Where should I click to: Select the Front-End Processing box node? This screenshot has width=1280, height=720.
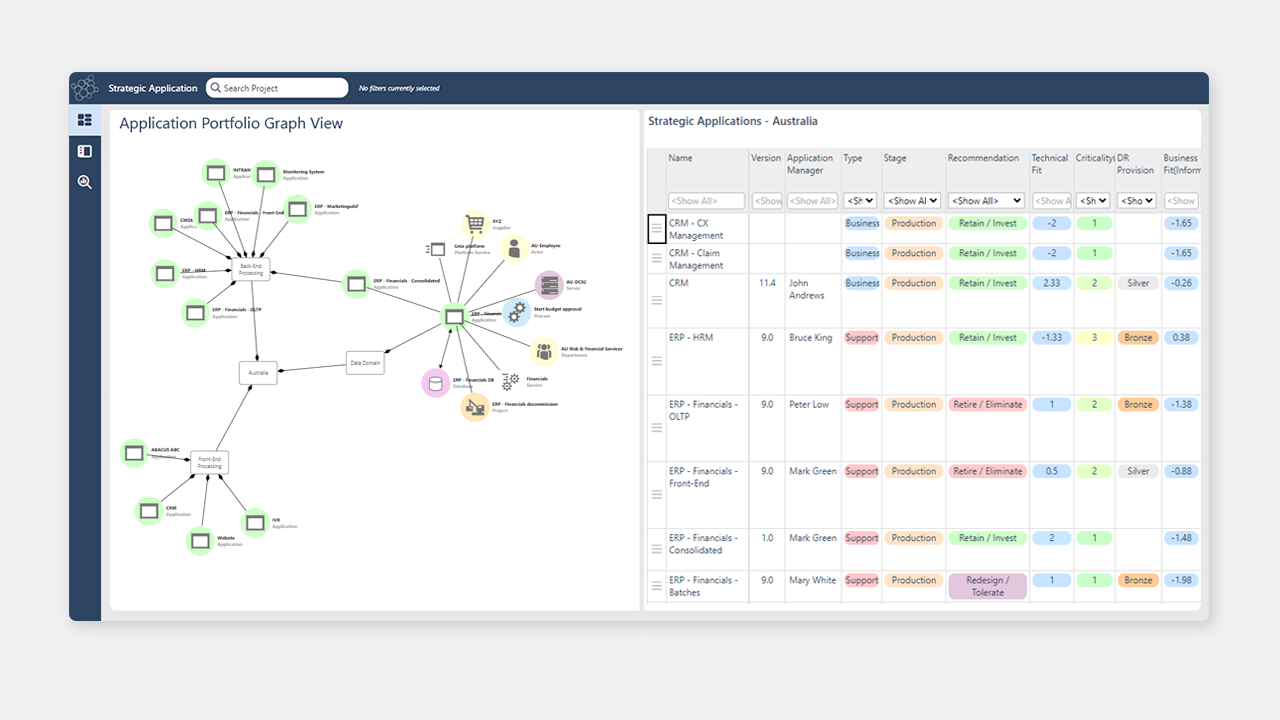coord(210,463)
